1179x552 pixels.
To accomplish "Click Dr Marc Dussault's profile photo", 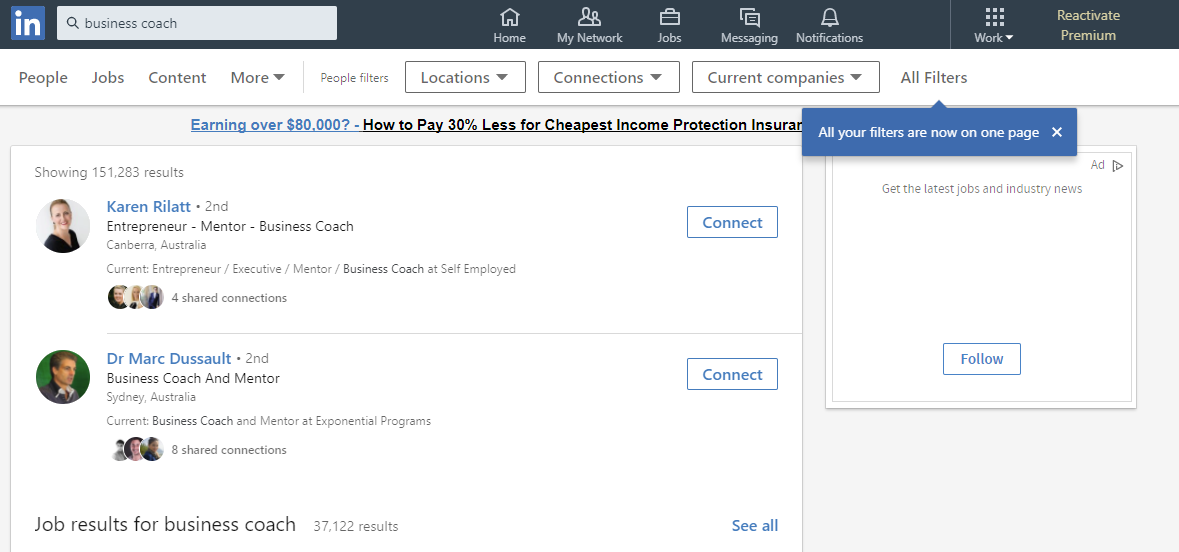I will pyautogui.click(x=63, y=377).
